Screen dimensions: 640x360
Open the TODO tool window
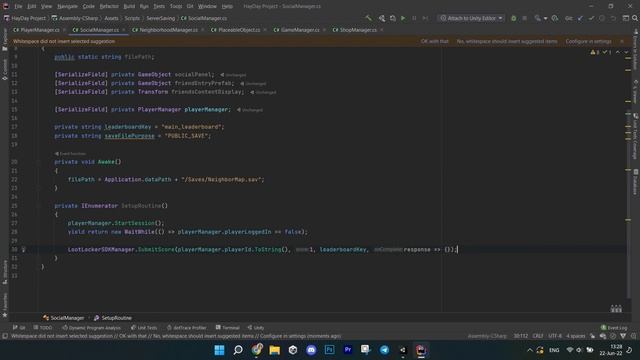[x=43, y=327]
